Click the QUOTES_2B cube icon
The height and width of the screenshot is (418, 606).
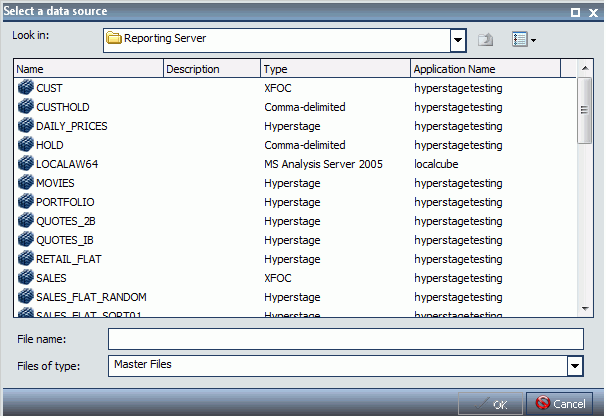coord(26,220)
